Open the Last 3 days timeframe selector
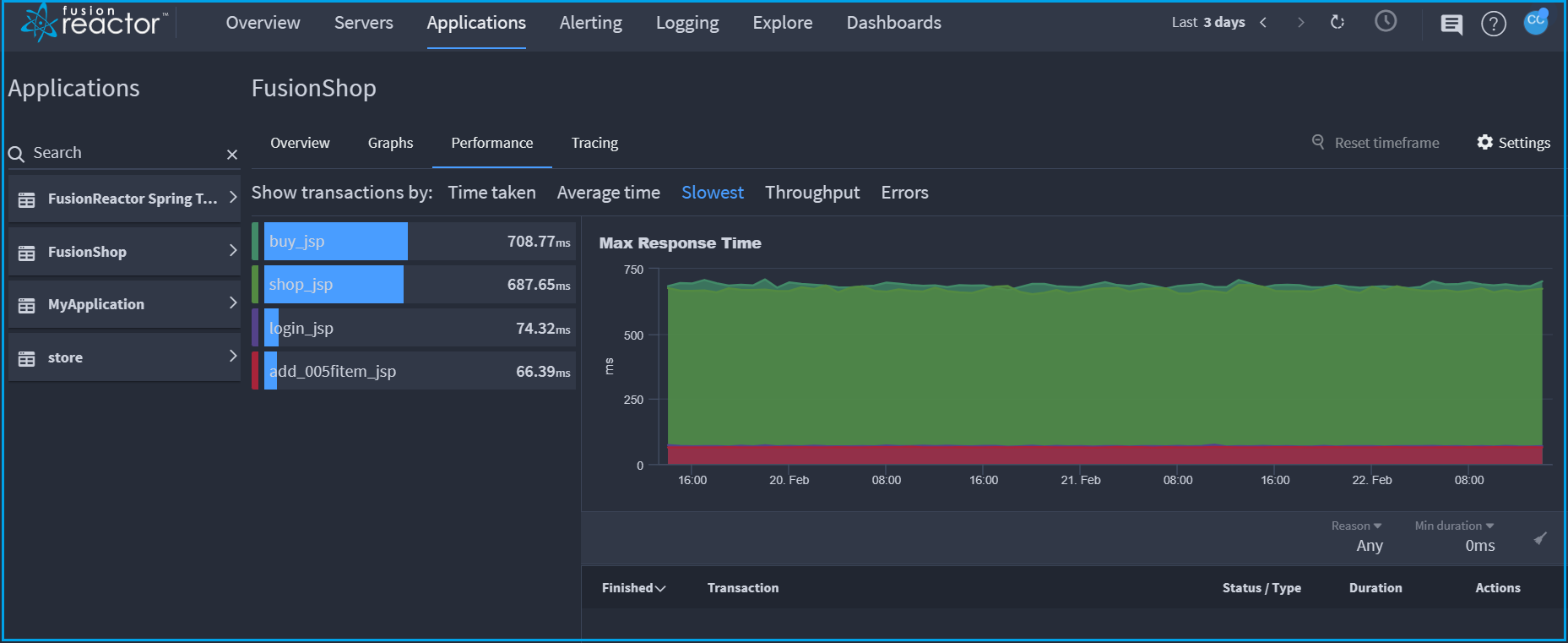This screenshot has width=1568, height=643. tap(1208, 23)
